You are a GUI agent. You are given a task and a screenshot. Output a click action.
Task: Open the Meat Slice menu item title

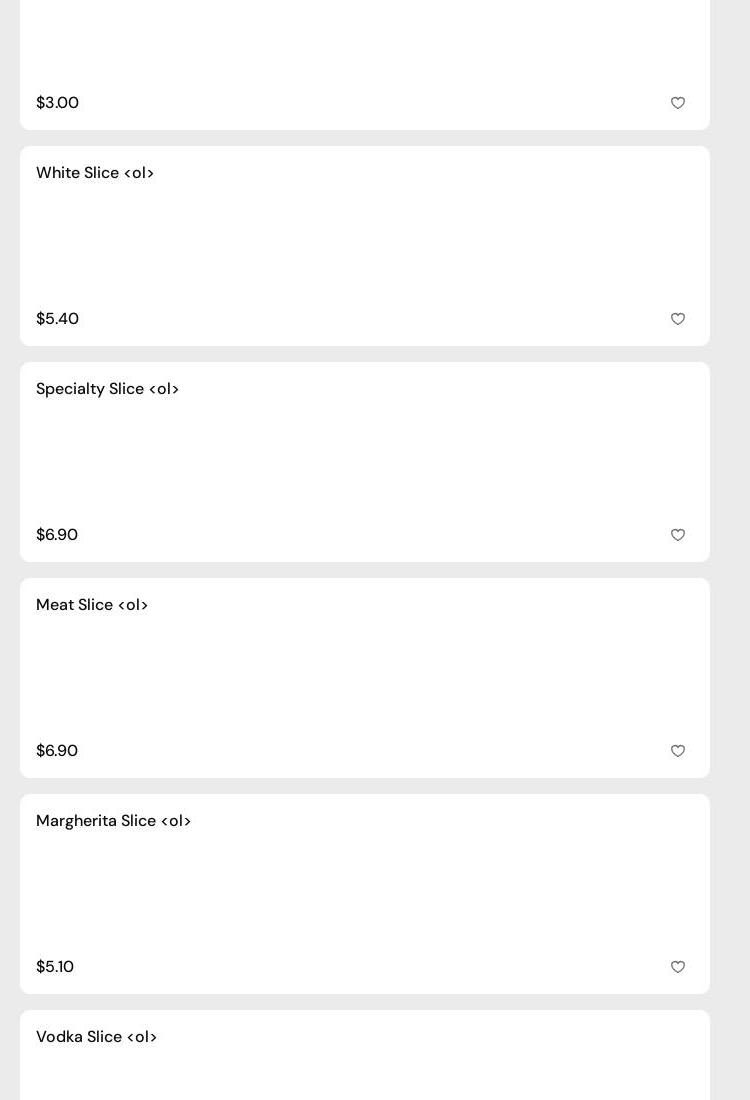click(92, 605)
